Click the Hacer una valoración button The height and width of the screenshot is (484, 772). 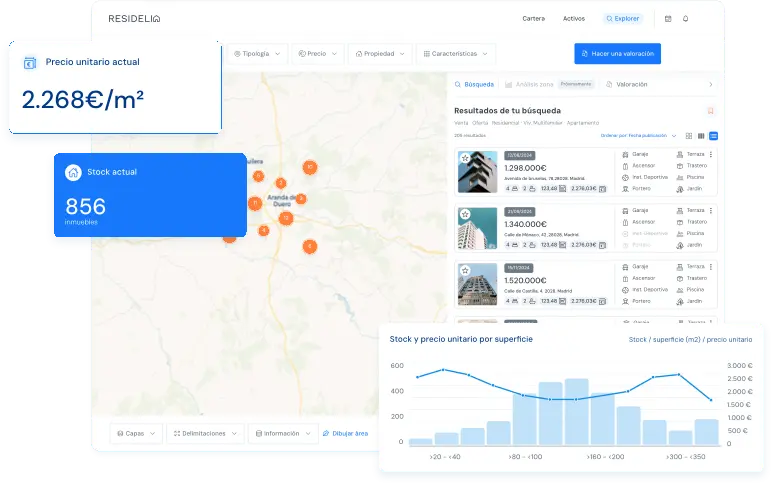click(x=617, y=53)
